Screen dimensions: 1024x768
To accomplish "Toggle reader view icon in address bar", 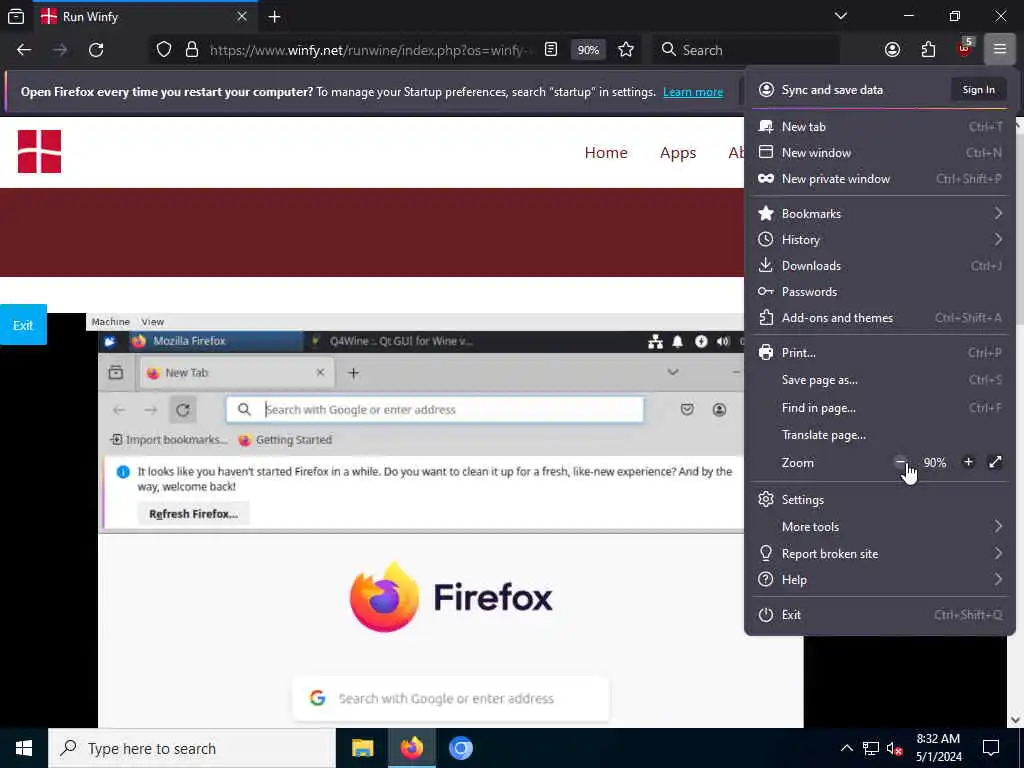I will click(551, 50).
